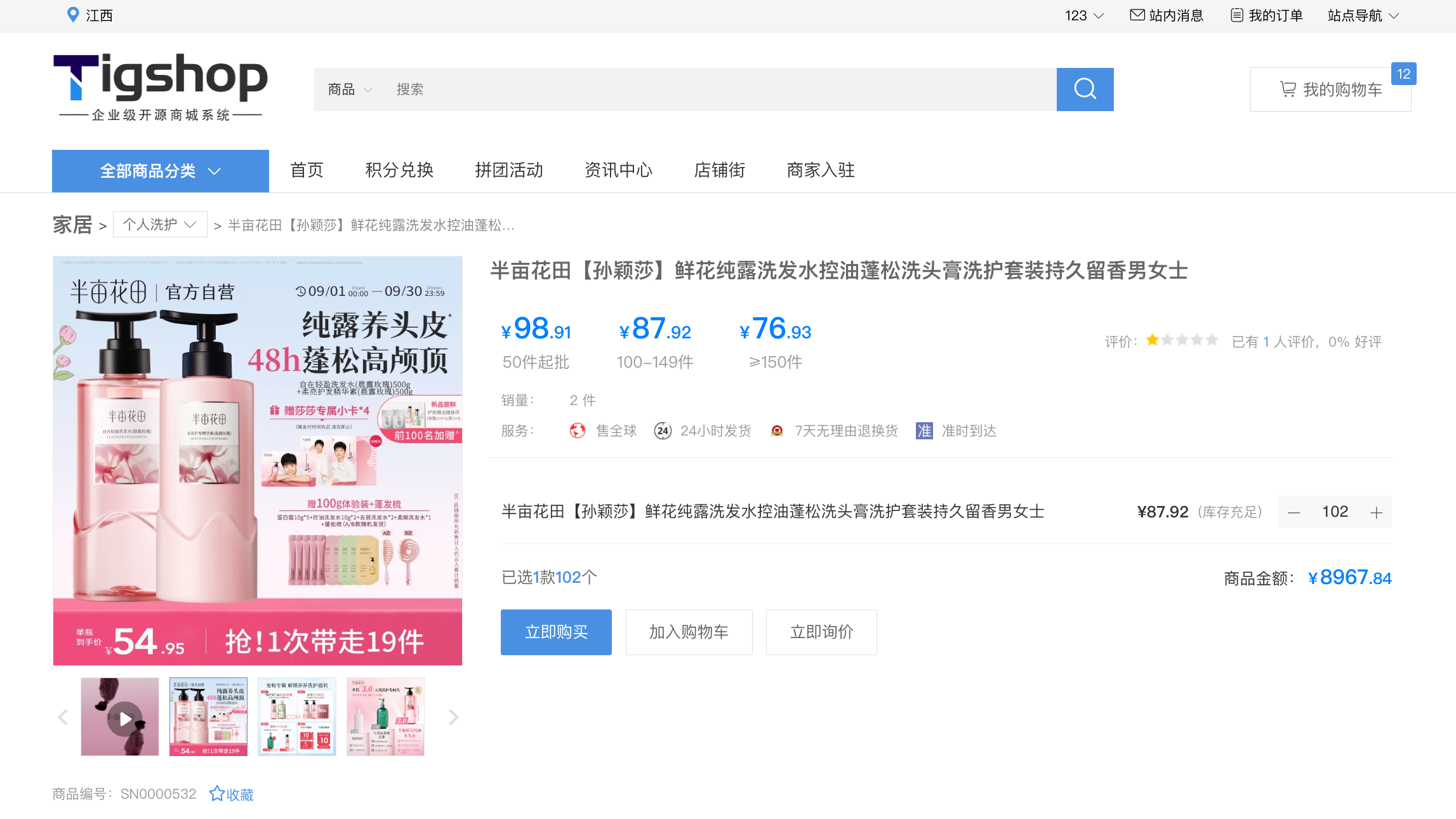Viewport: 1456px width, 819px height.
Task: Click total amount ¥8967.84
Action: (x=1350, y=578)
